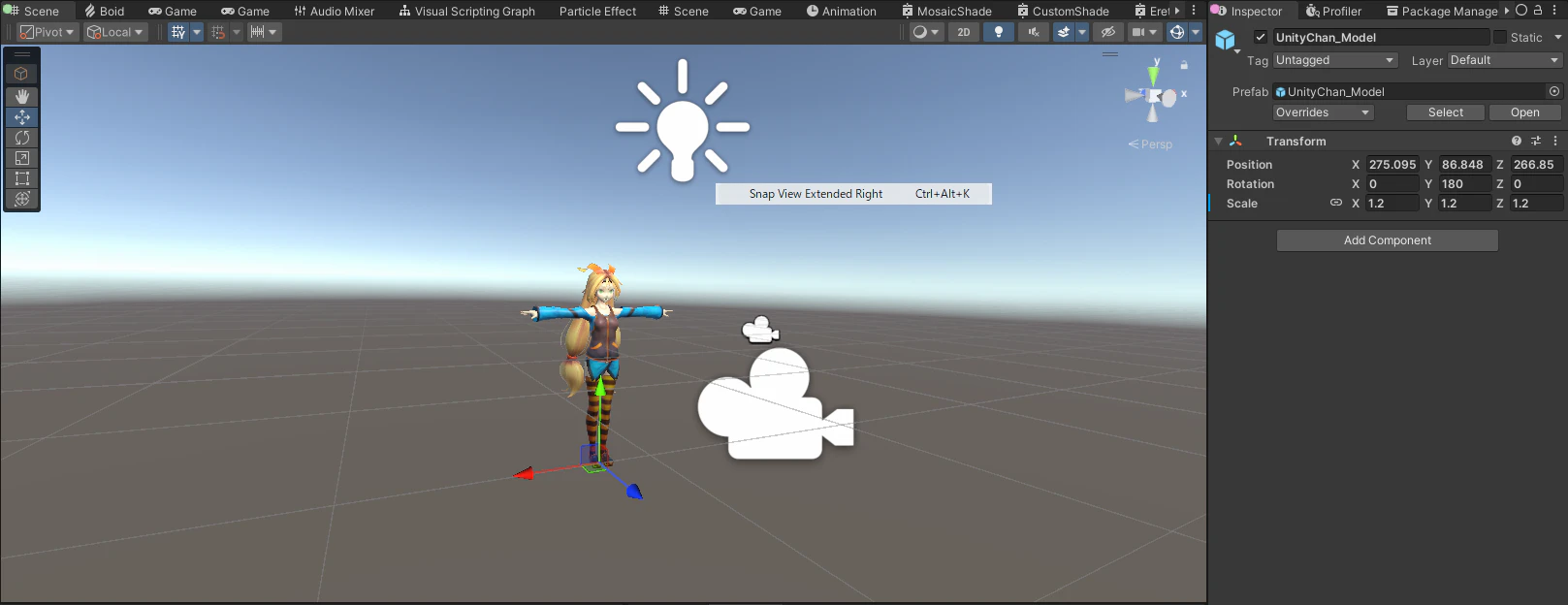
Task: Select the Scale tool
Action: click(21, 158)
